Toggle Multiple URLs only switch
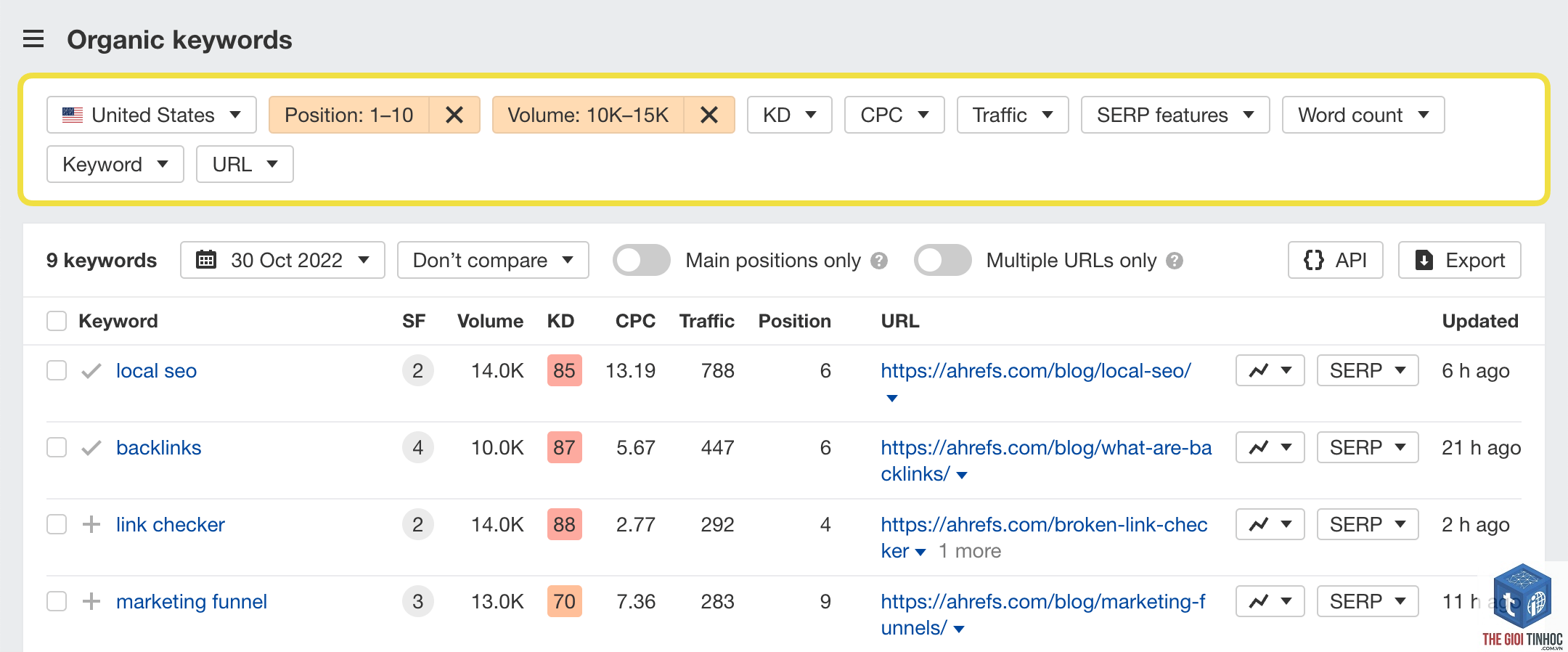 (x=942, y=260)
